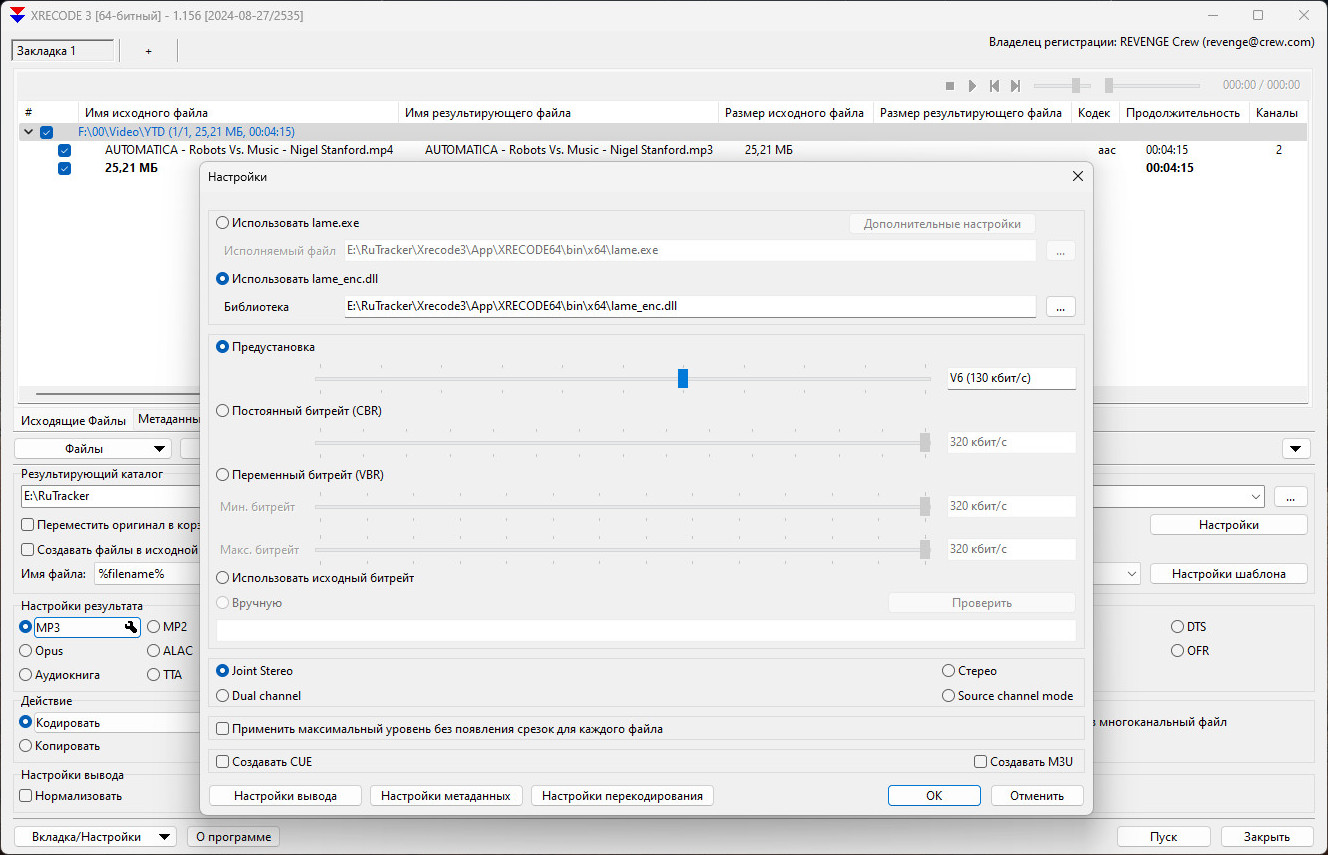Browse for the lame_enc.dll library file

pyautogui.click(x=1060, y=307)
